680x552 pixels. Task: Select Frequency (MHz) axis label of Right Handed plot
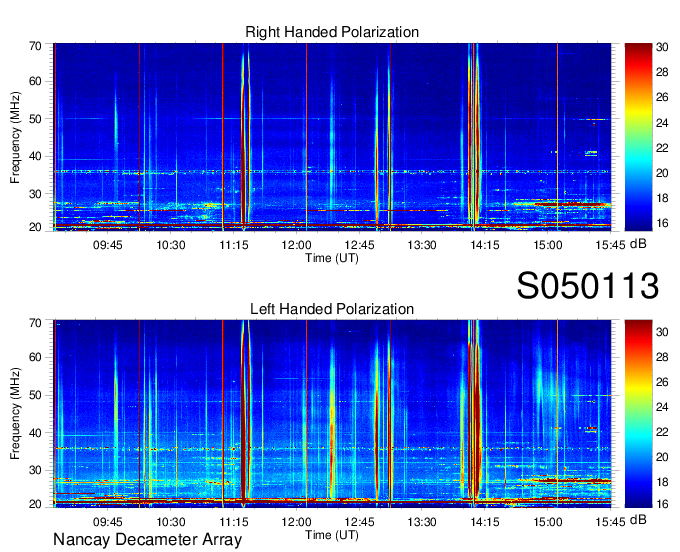pos(15,137)
